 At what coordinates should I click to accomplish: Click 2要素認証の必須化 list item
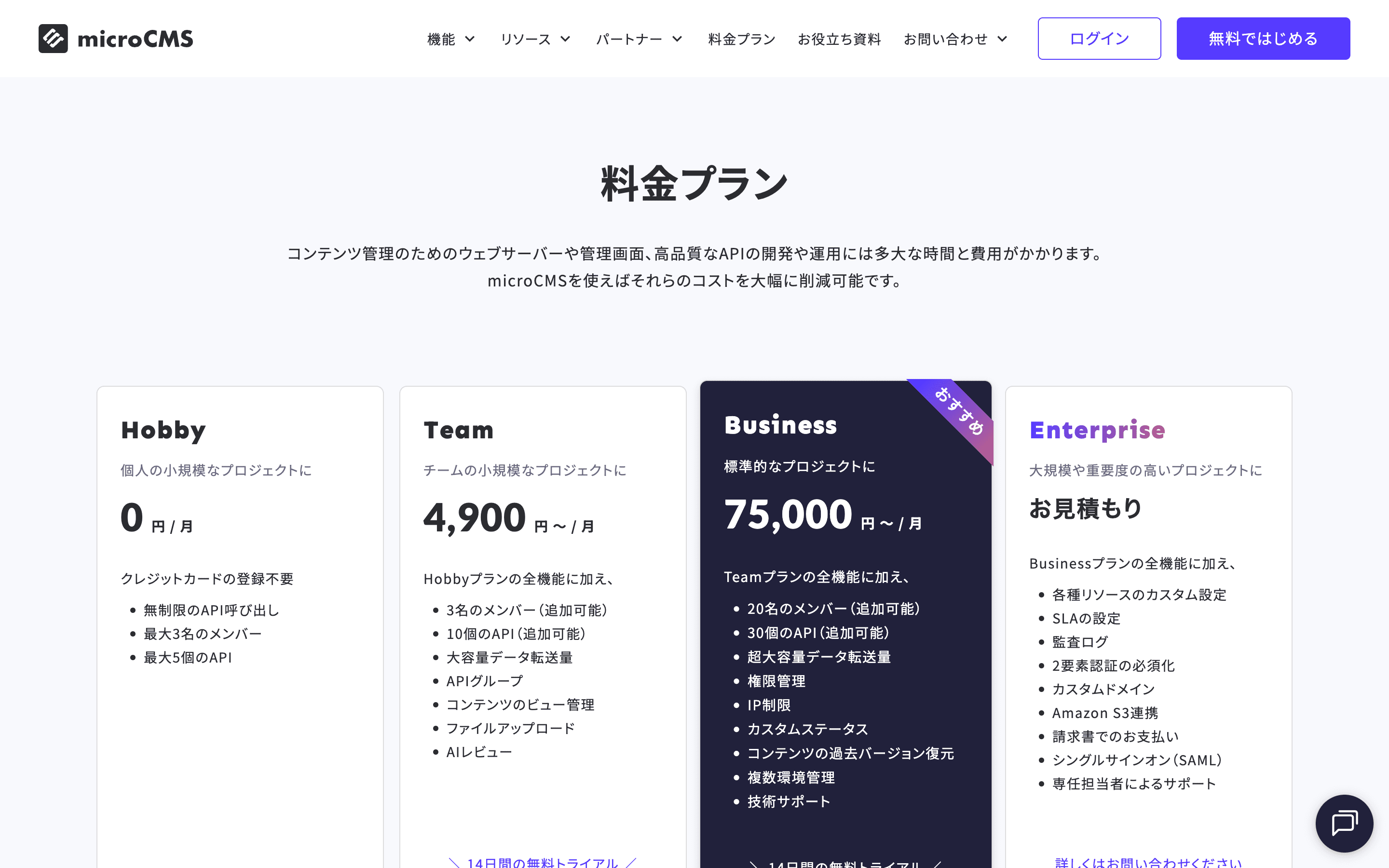click(1114, 665)
